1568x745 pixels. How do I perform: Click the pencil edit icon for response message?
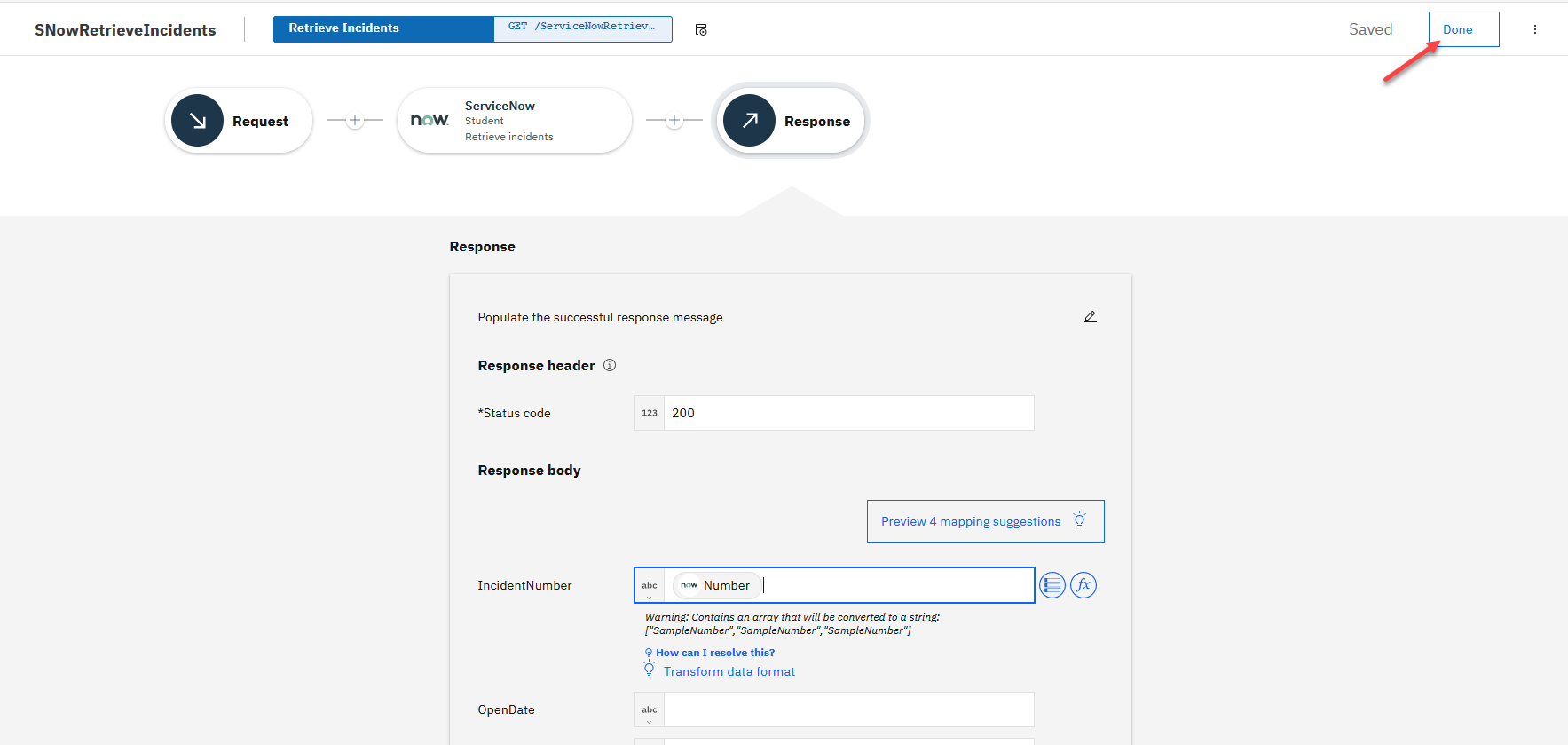tap(1090, 317)
